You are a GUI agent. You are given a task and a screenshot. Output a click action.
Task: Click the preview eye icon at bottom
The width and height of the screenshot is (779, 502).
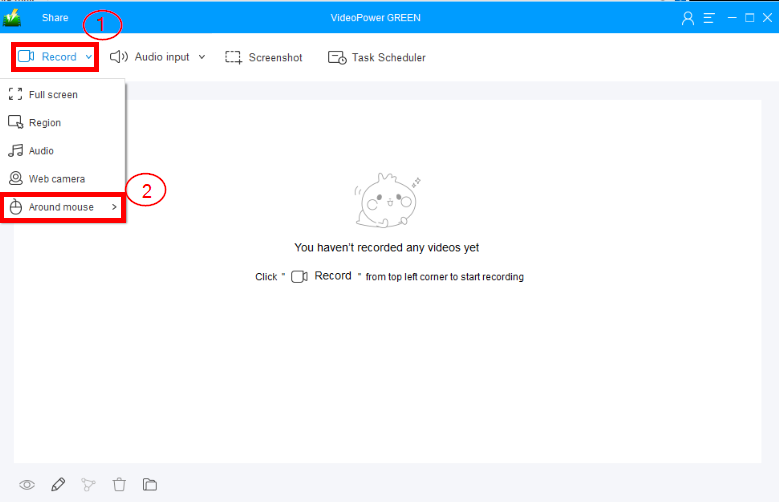pyautogui.click(x=27, y=485)
